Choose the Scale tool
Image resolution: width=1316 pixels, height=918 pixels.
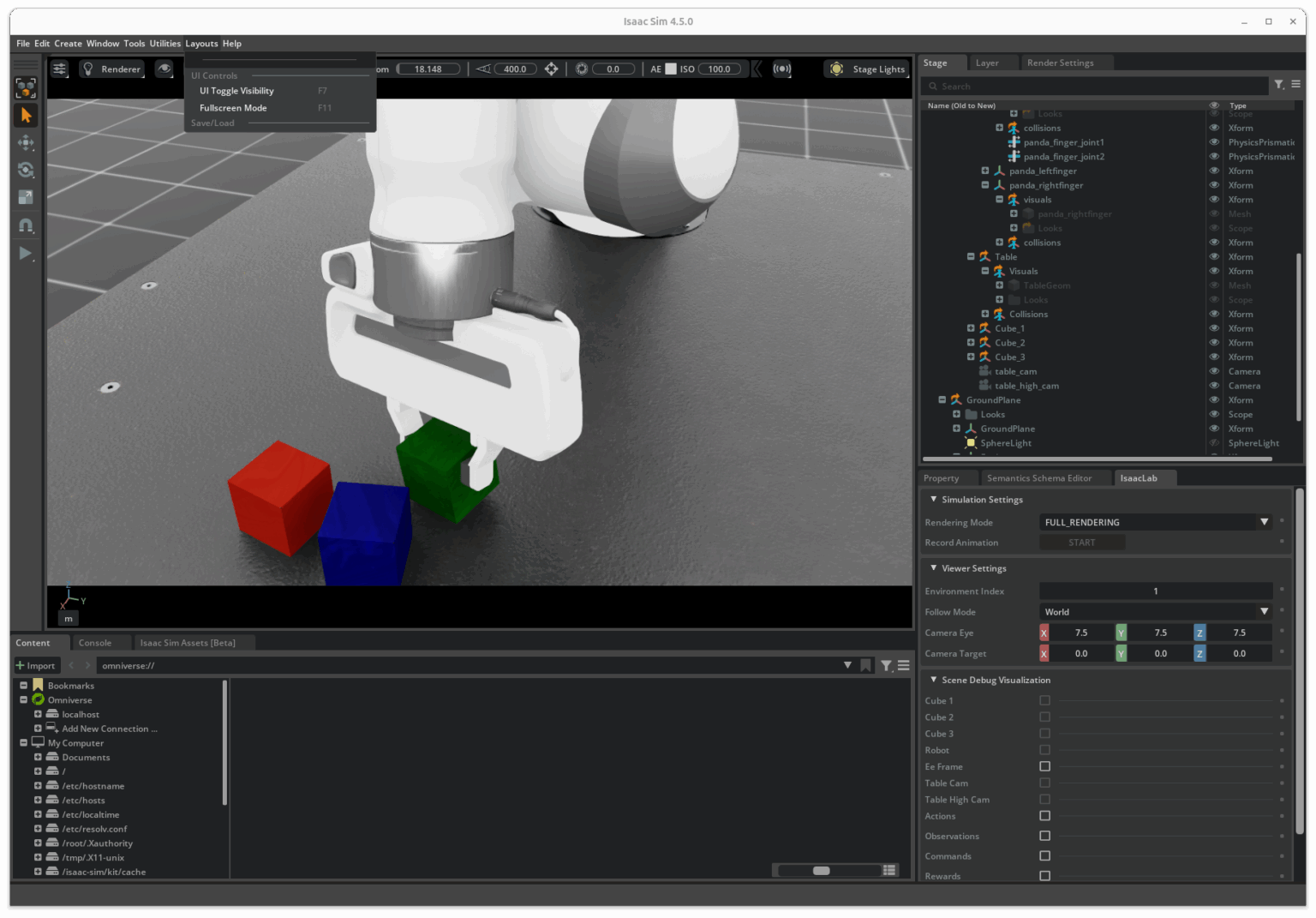(26, 197)
